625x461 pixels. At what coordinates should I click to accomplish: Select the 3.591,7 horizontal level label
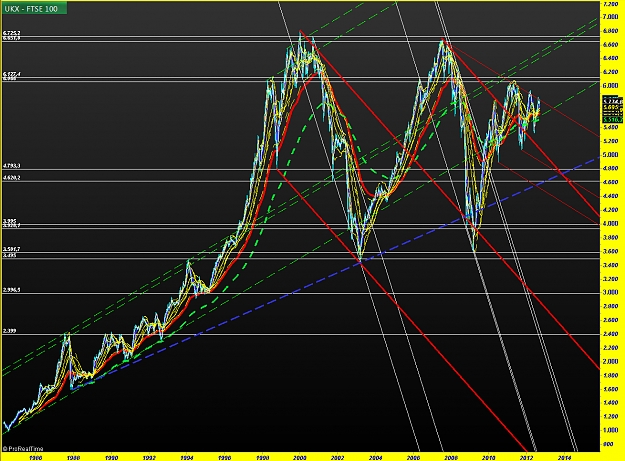(11, 249)
